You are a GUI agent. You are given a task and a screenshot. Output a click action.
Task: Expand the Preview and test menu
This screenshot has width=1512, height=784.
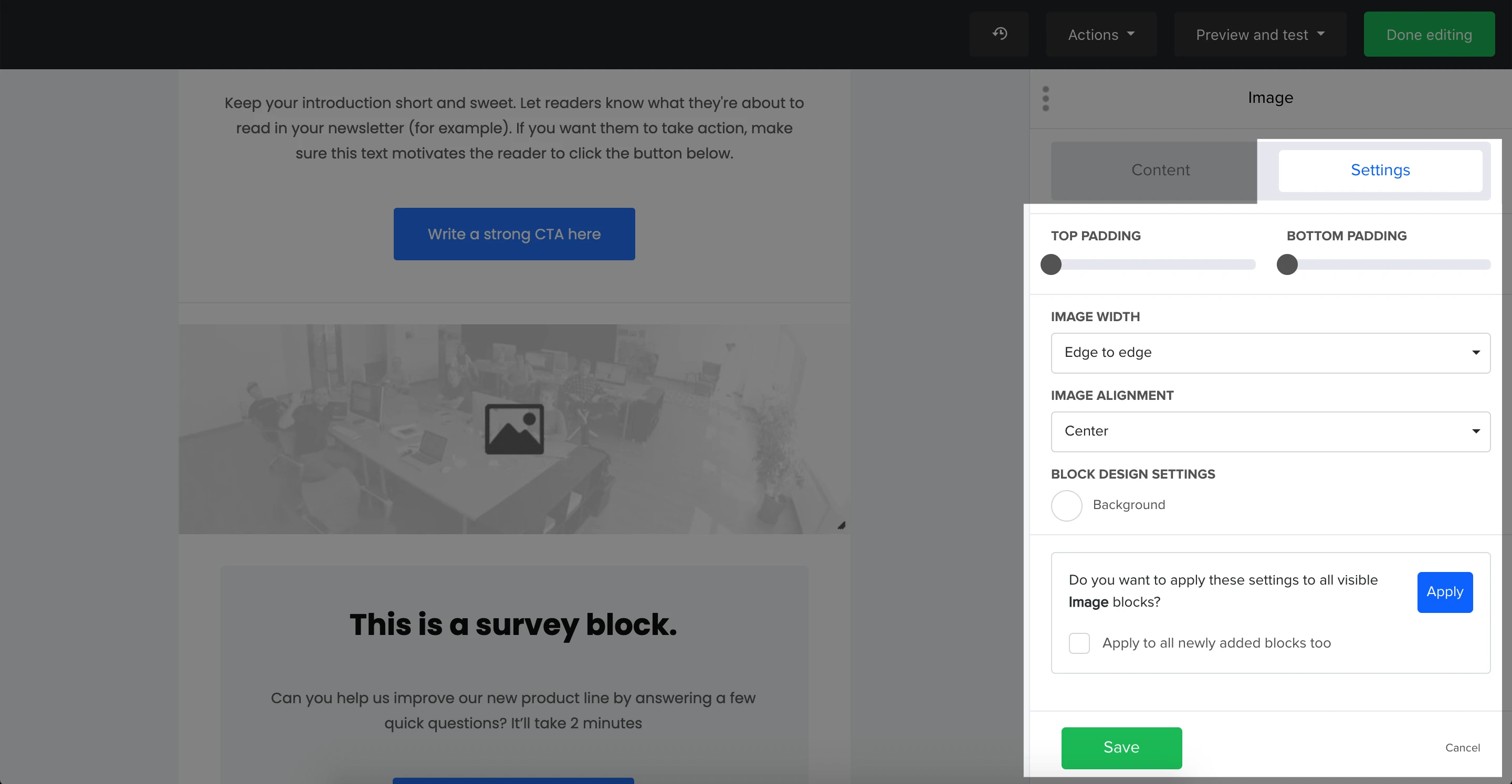1259,35
